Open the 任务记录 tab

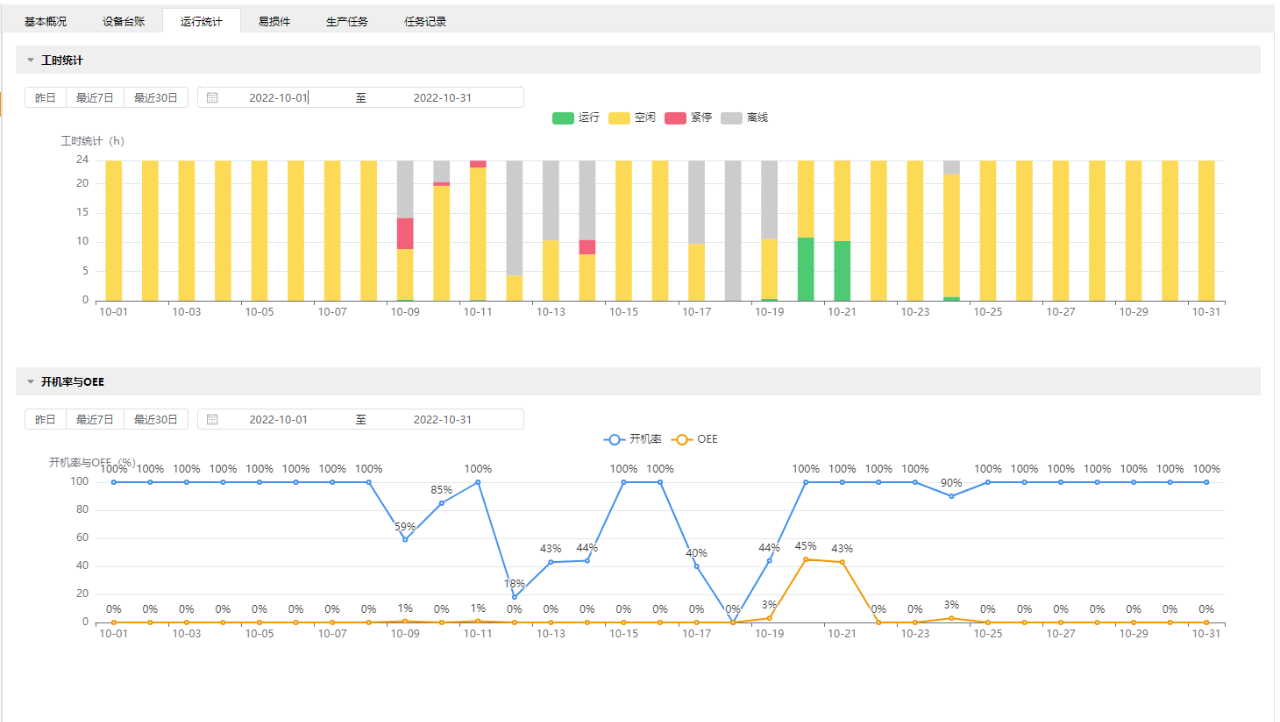425,21
